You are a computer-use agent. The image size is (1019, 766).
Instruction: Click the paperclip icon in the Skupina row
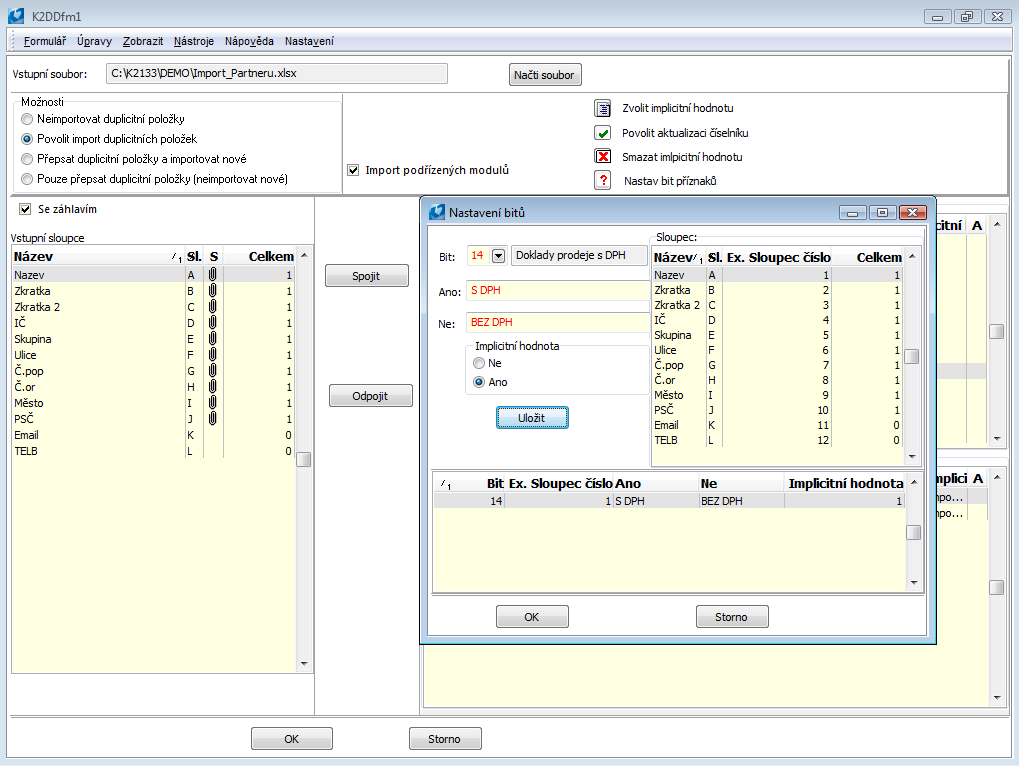click(213, 338)
